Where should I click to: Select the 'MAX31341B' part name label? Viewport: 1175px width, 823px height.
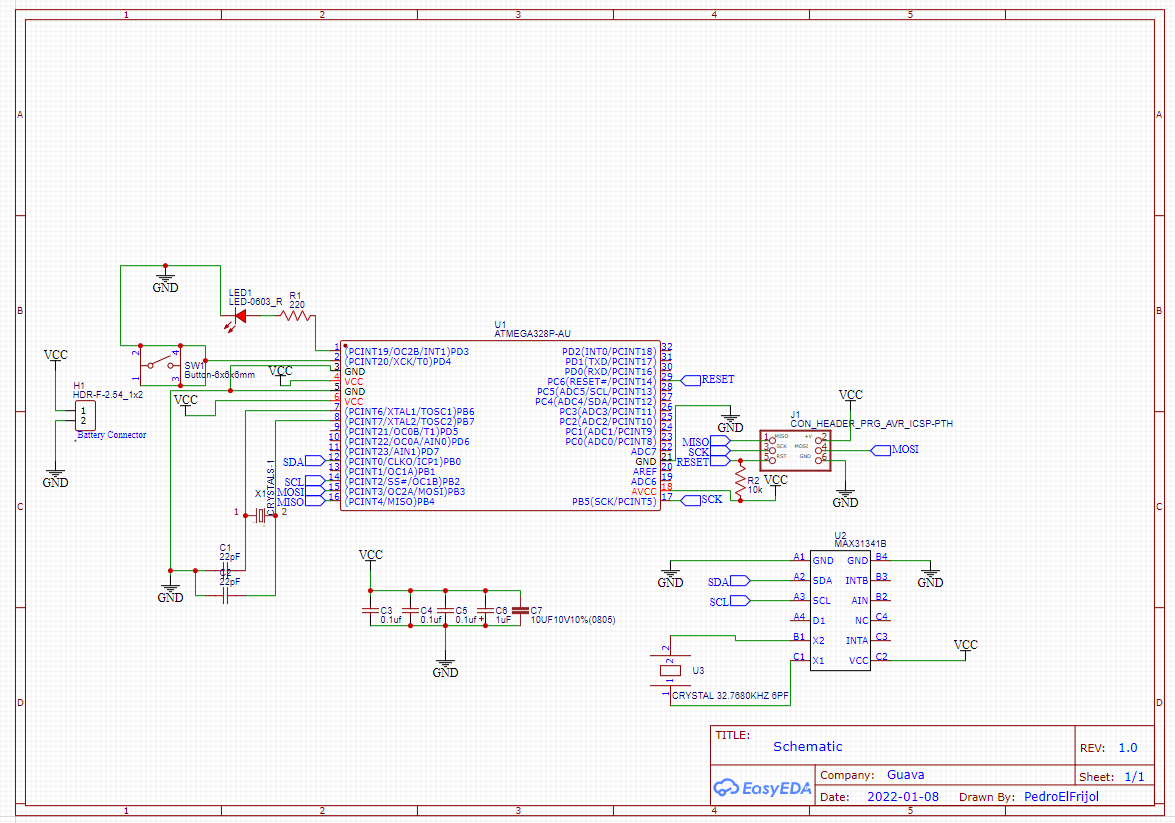pyautogui.click(x=860, y=544)
